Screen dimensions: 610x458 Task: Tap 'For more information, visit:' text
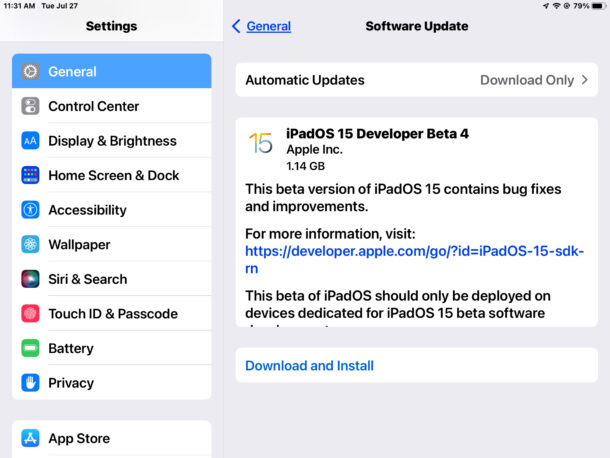click(x=330, y=234)
